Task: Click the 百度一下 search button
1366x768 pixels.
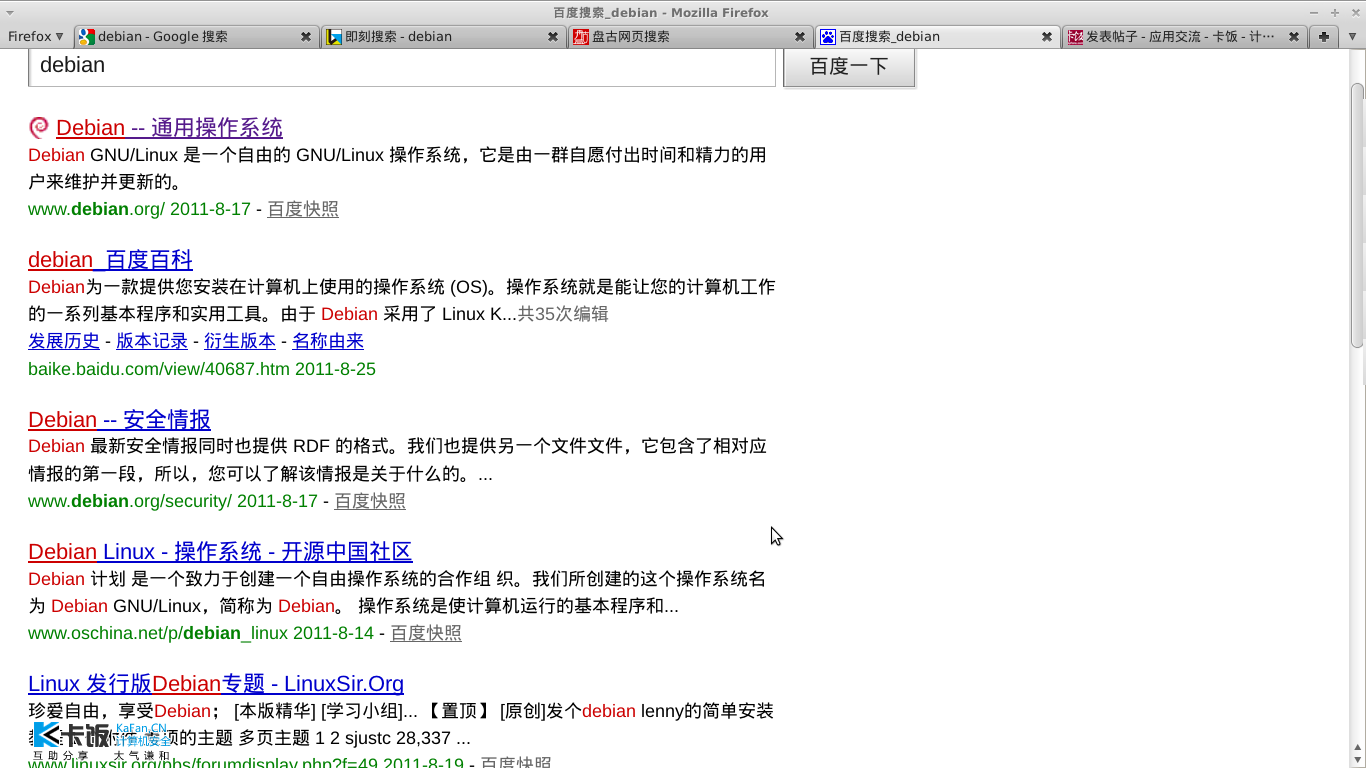Action: click(849, 67)
